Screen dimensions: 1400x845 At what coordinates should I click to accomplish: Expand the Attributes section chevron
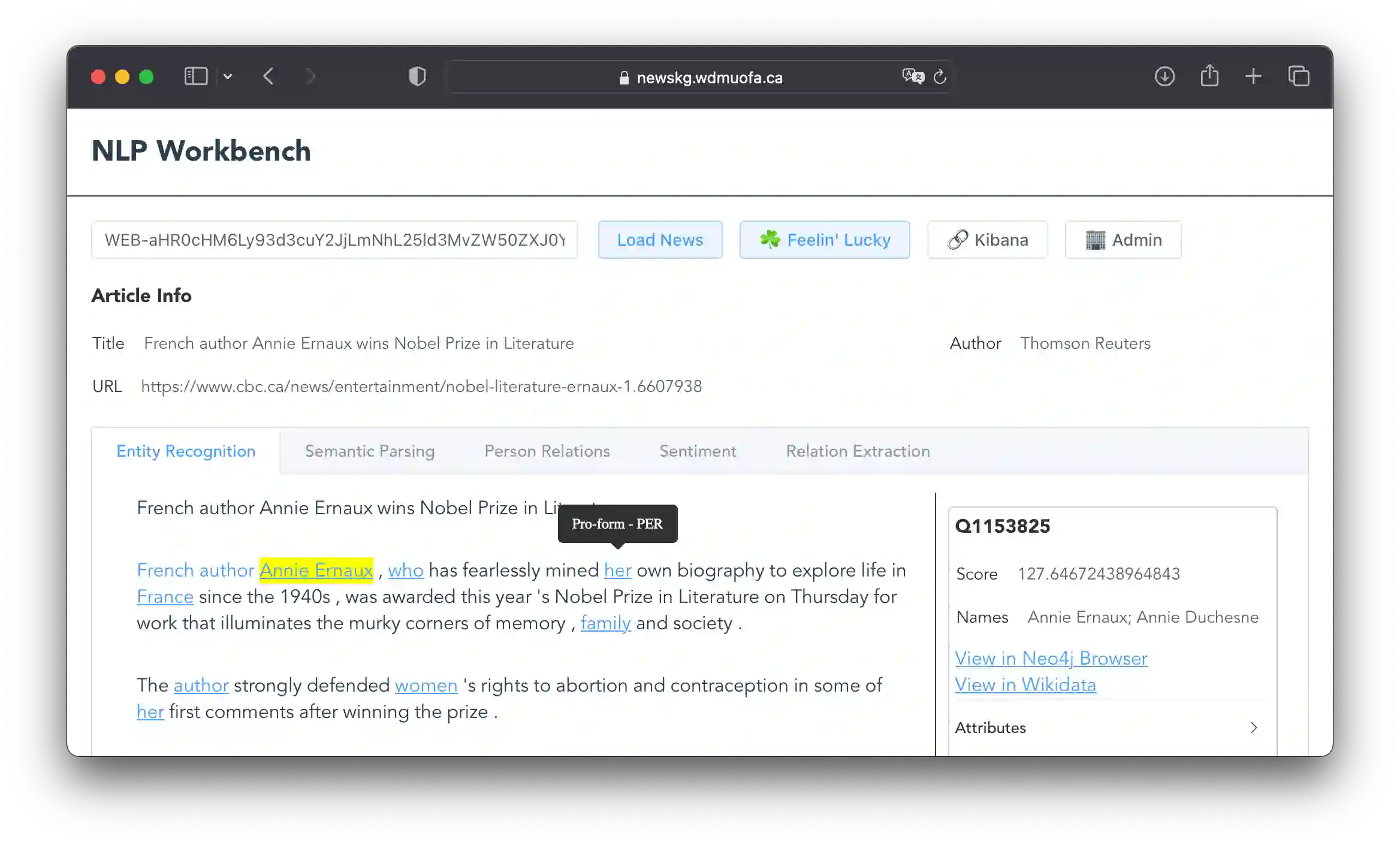(1254, 728)
